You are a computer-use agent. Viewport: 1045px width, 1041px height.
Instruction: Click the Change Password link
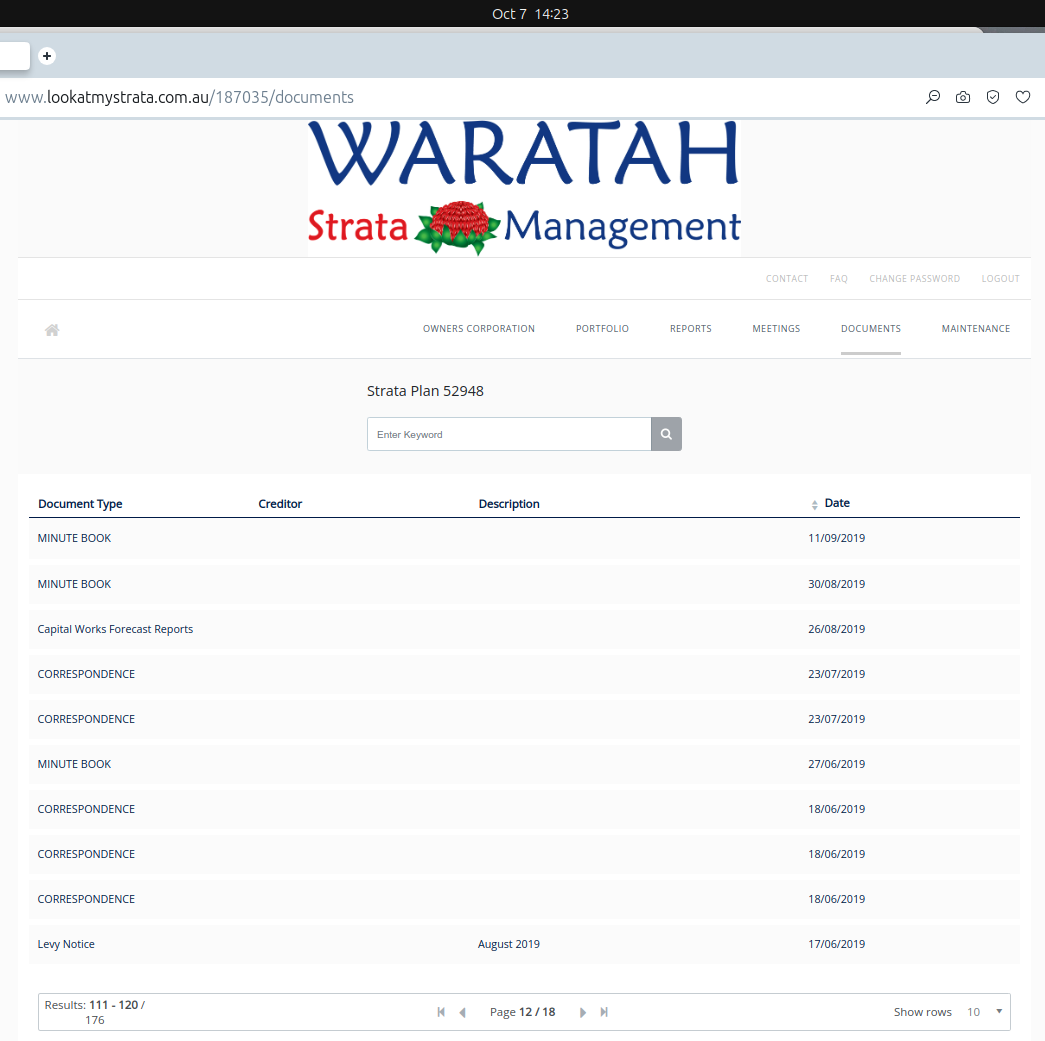(x=914, y=279)
